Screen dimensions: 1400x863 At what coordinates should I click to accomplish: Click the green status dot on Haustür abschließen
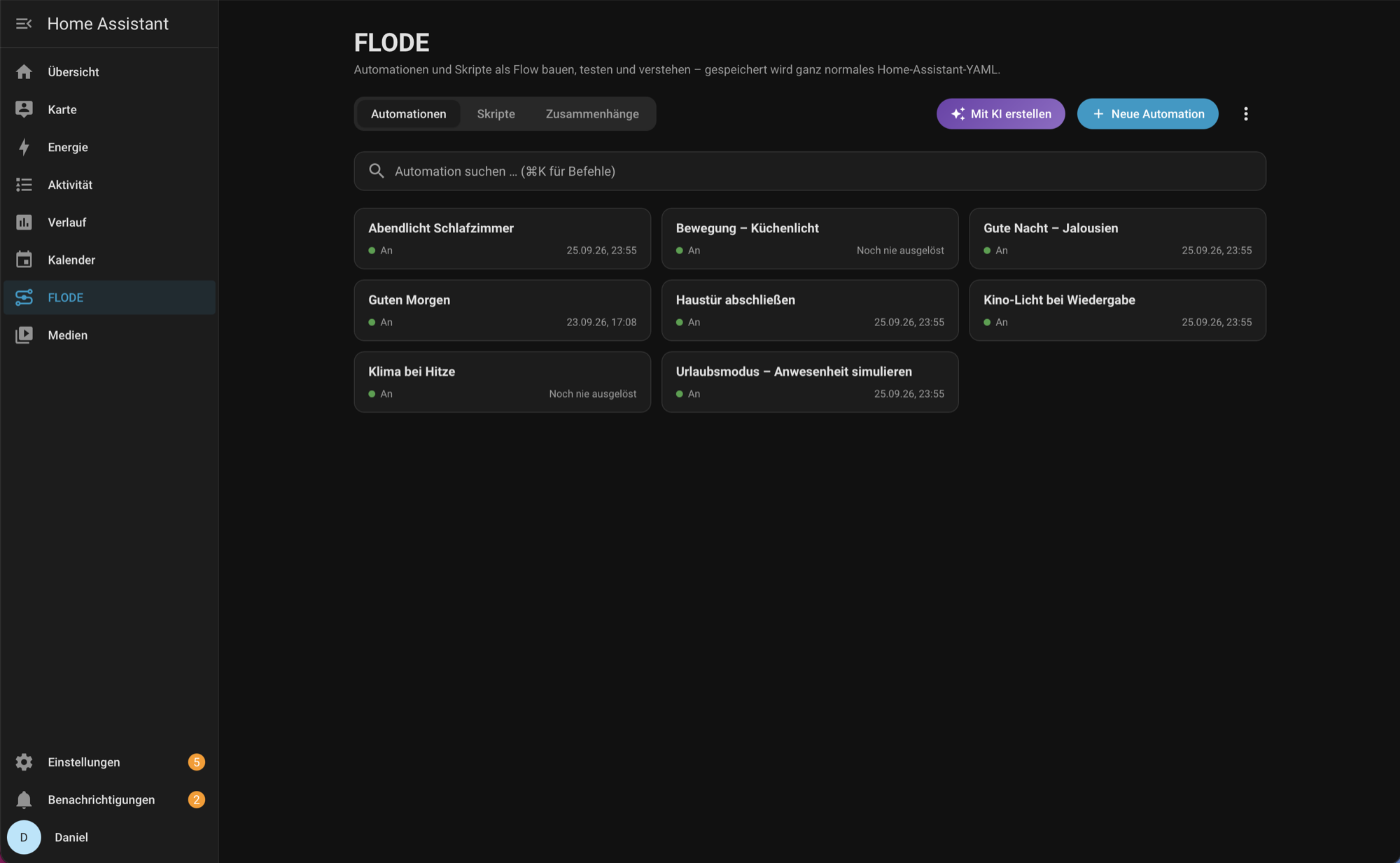click(x=680, y=322)
